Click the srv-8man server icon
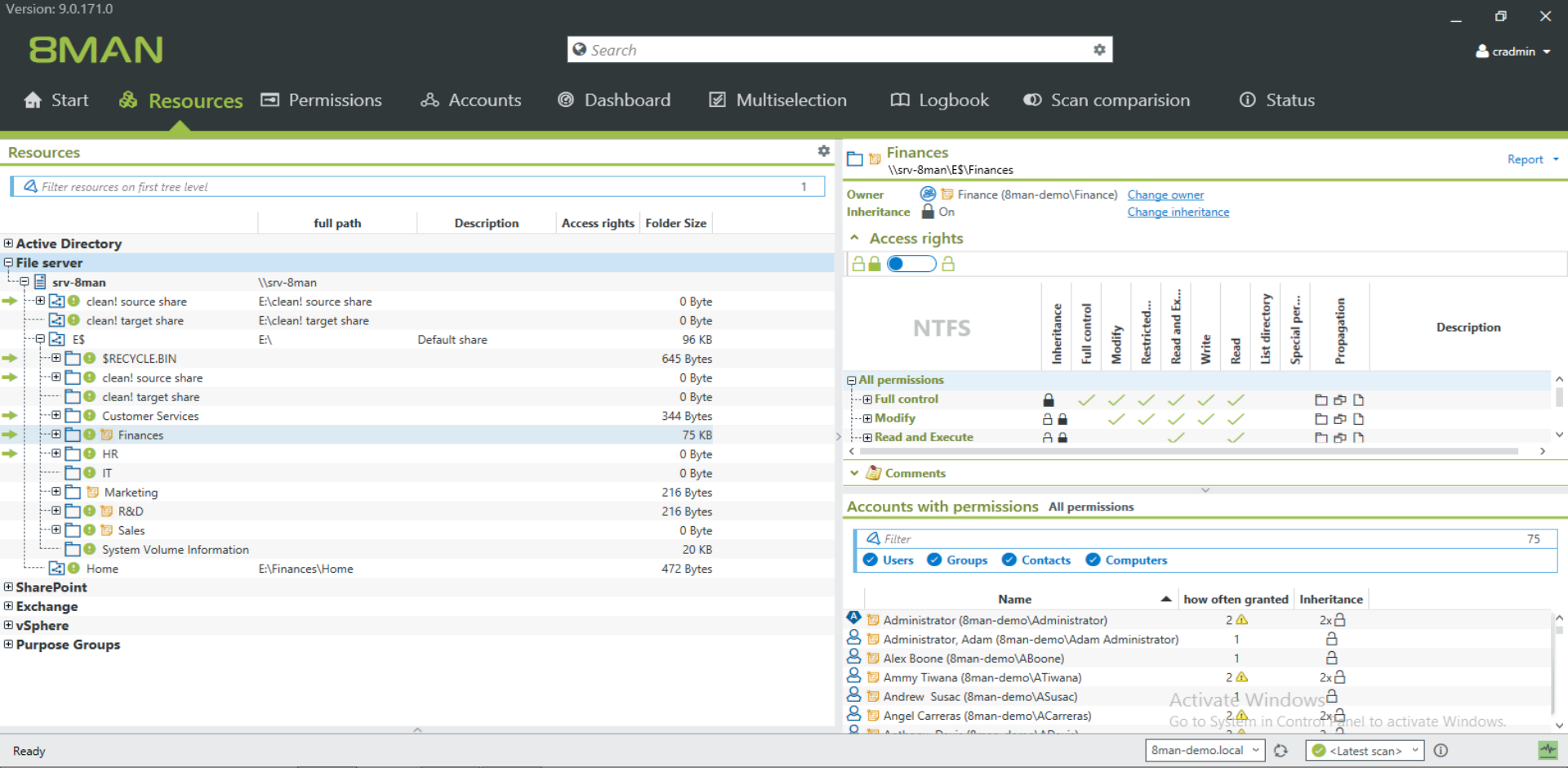 click(40, 282)
